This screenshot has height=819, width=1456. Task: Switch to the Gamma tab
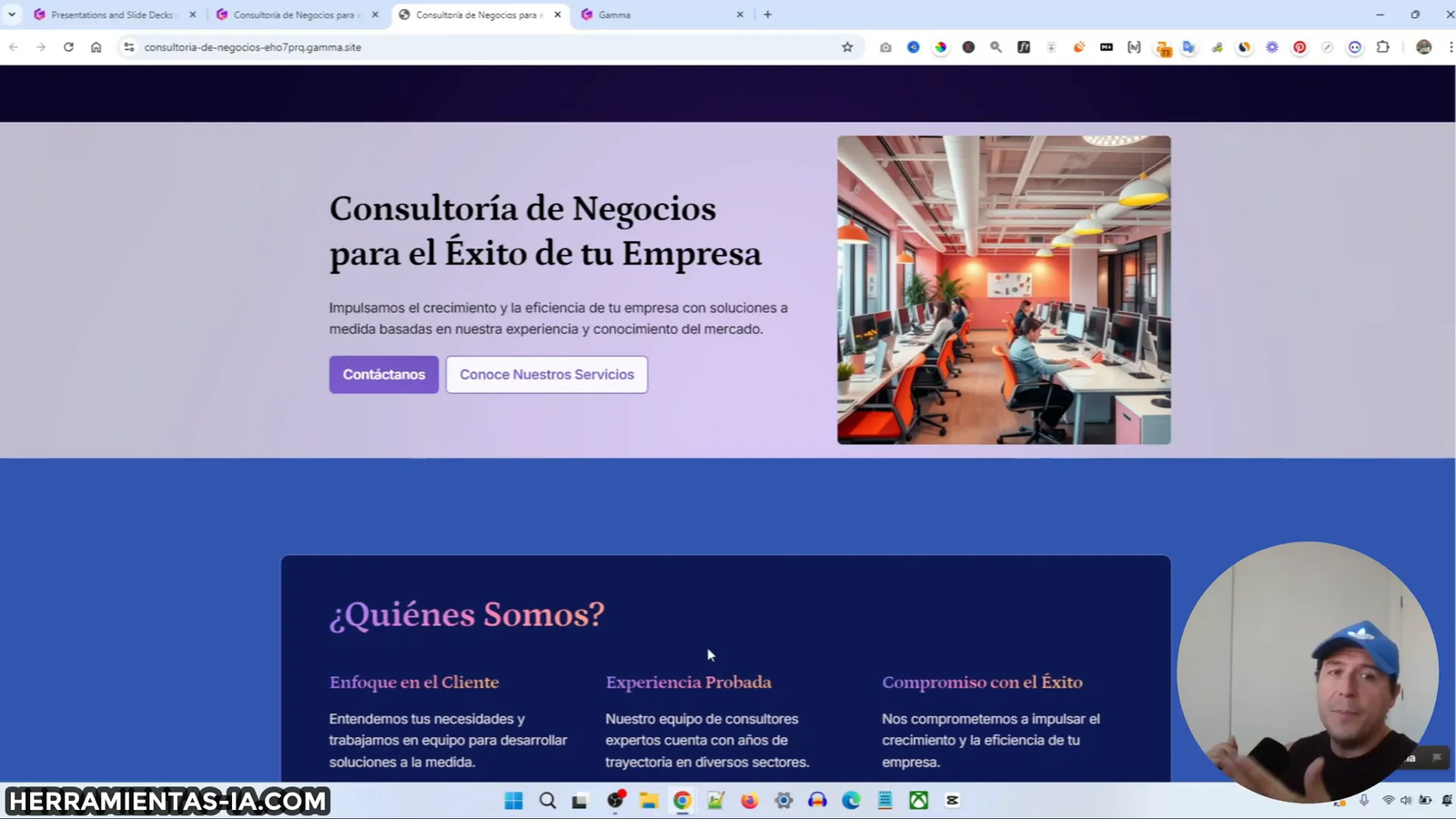coord(637,15)
